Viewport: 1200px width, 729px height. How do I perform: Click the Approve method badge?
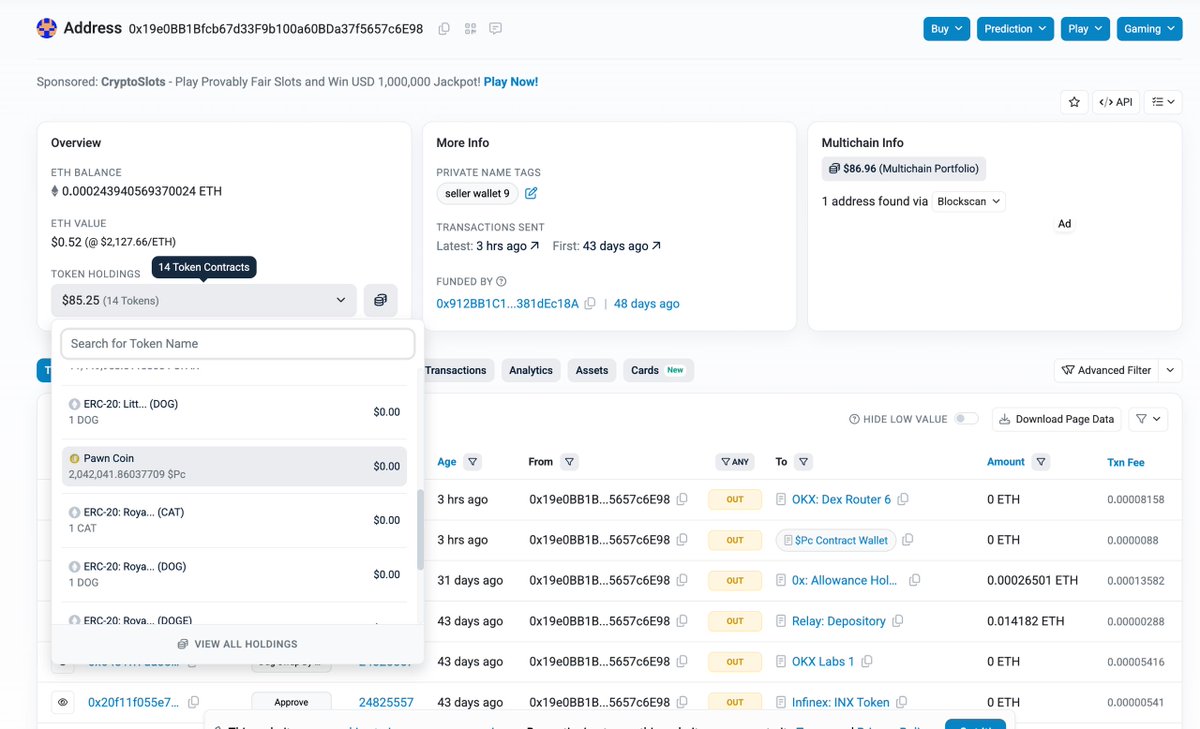coord(291,702)
